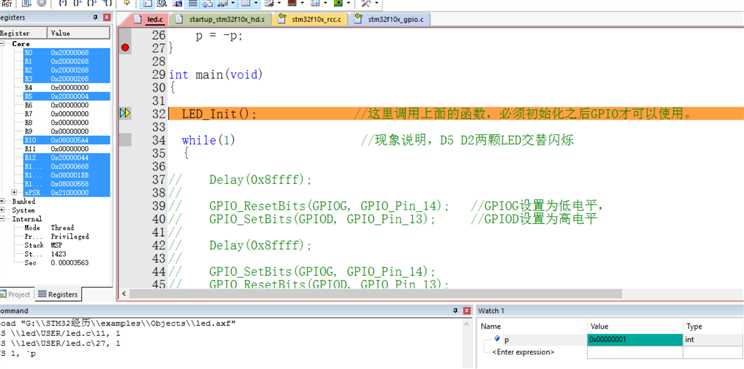The width and height of the screenshot is (744, 369).
Task: Click GPIO_ResetBits(GPIOG, GPIO_Pin_14) on line 39
Action: tap(329, 206)
